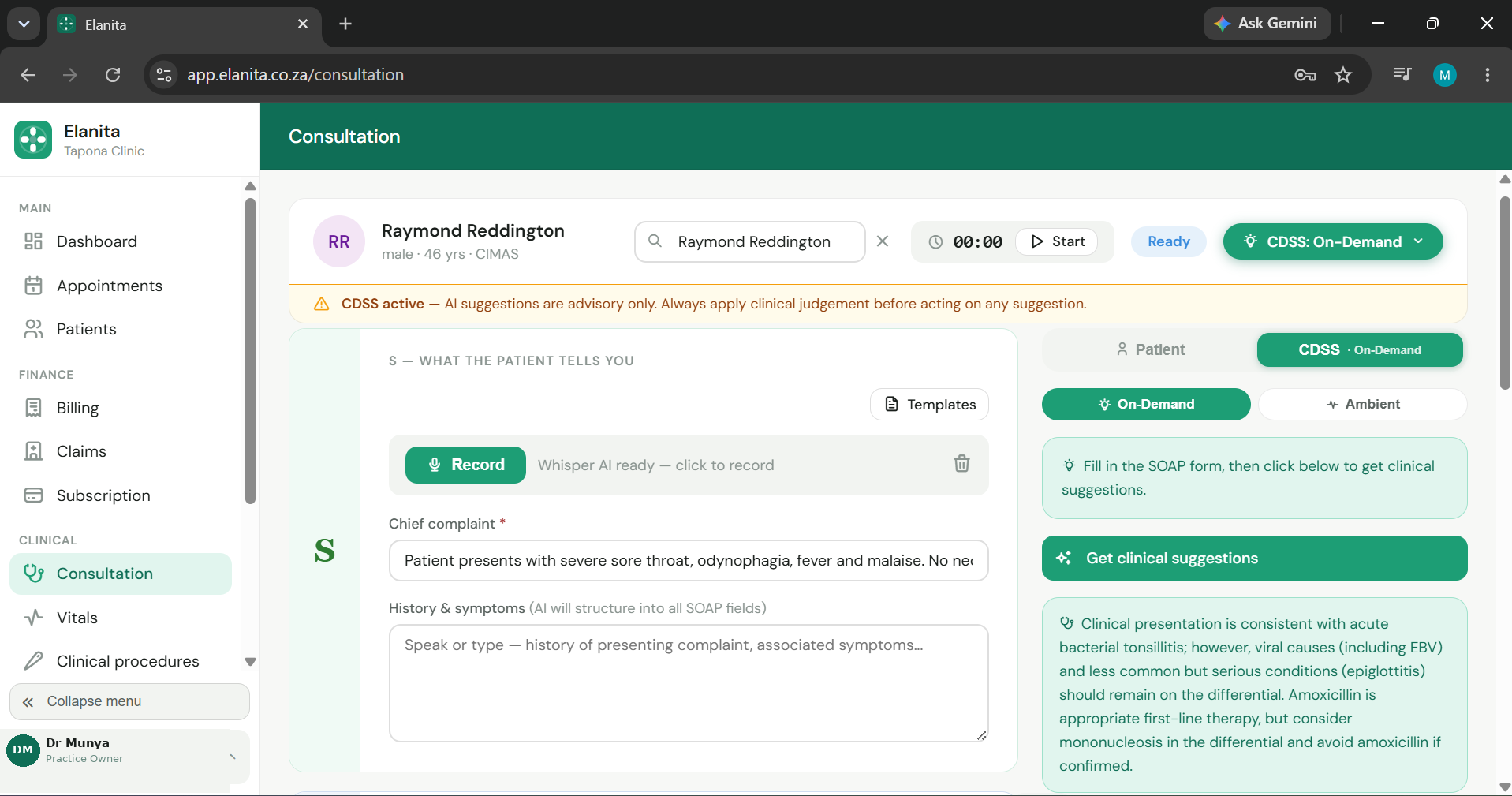Start the consultation timer
Image resolution: width=1512 pixels, height=796 pixels.
[1057, 241]
